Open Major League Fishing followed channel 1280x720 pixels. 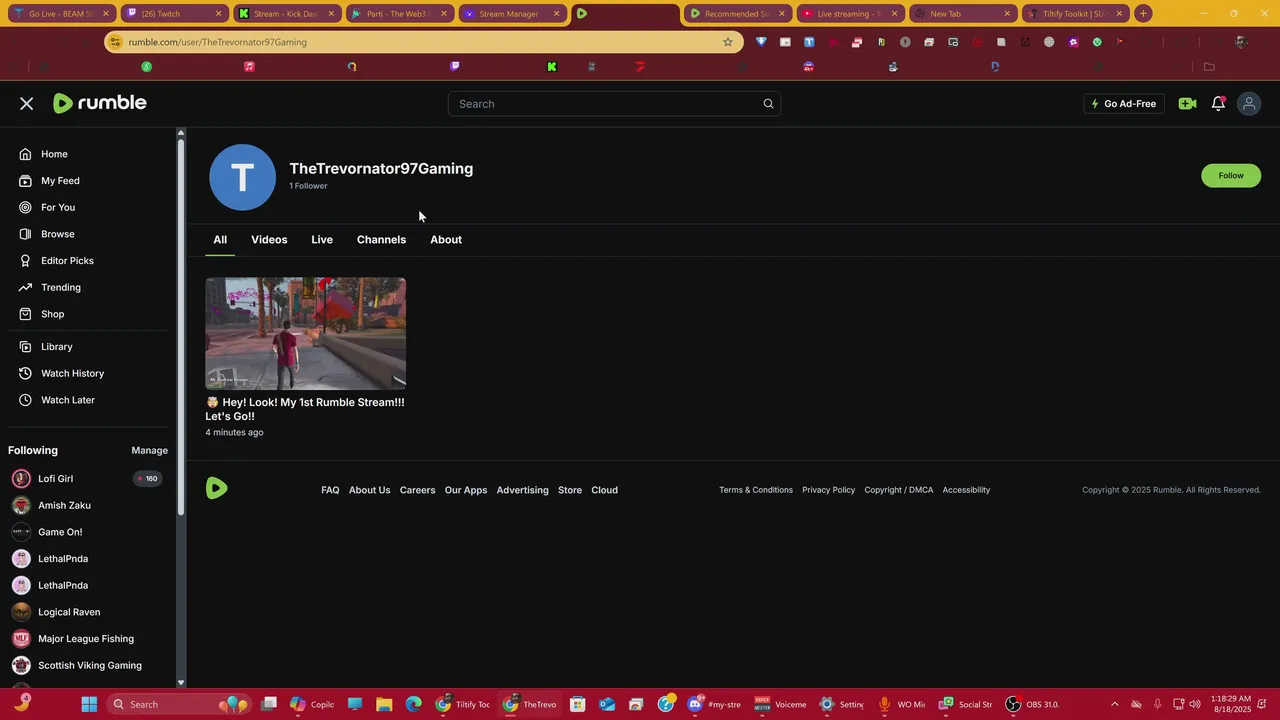(86, 639)
